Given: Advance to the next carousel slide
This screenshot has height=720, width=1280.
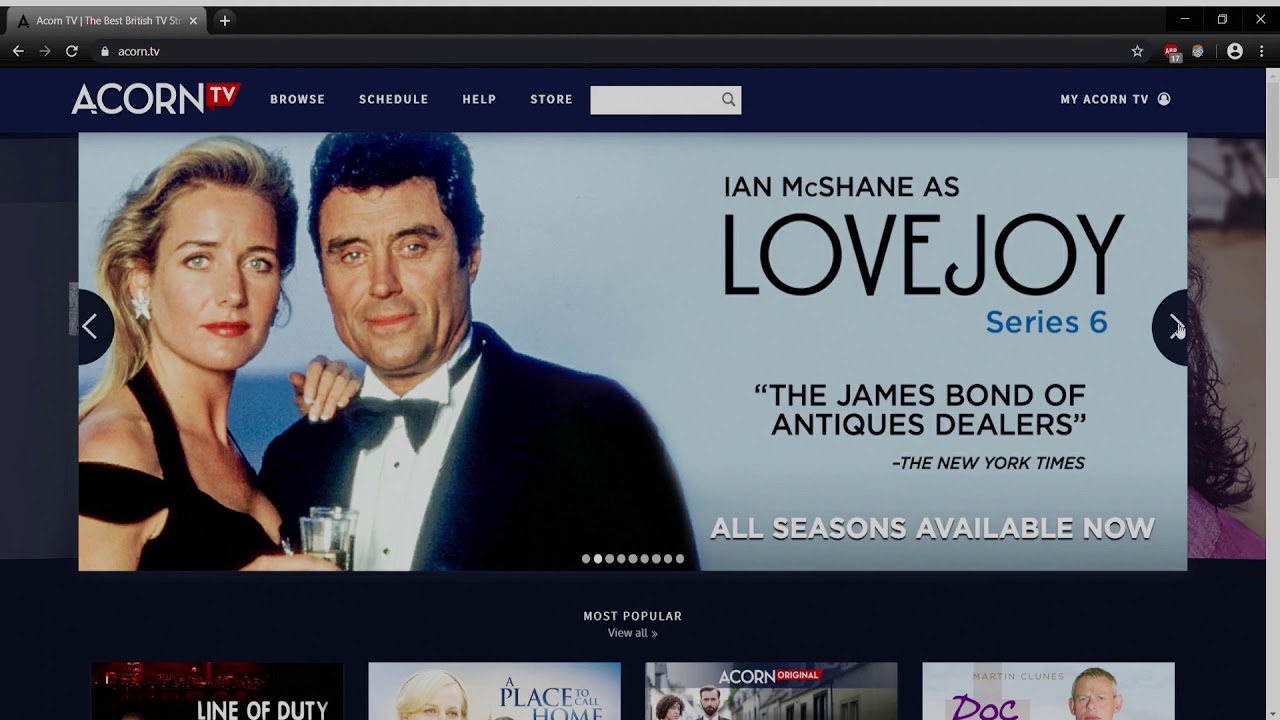Looking at the screenshot, I should point(1171,327).
